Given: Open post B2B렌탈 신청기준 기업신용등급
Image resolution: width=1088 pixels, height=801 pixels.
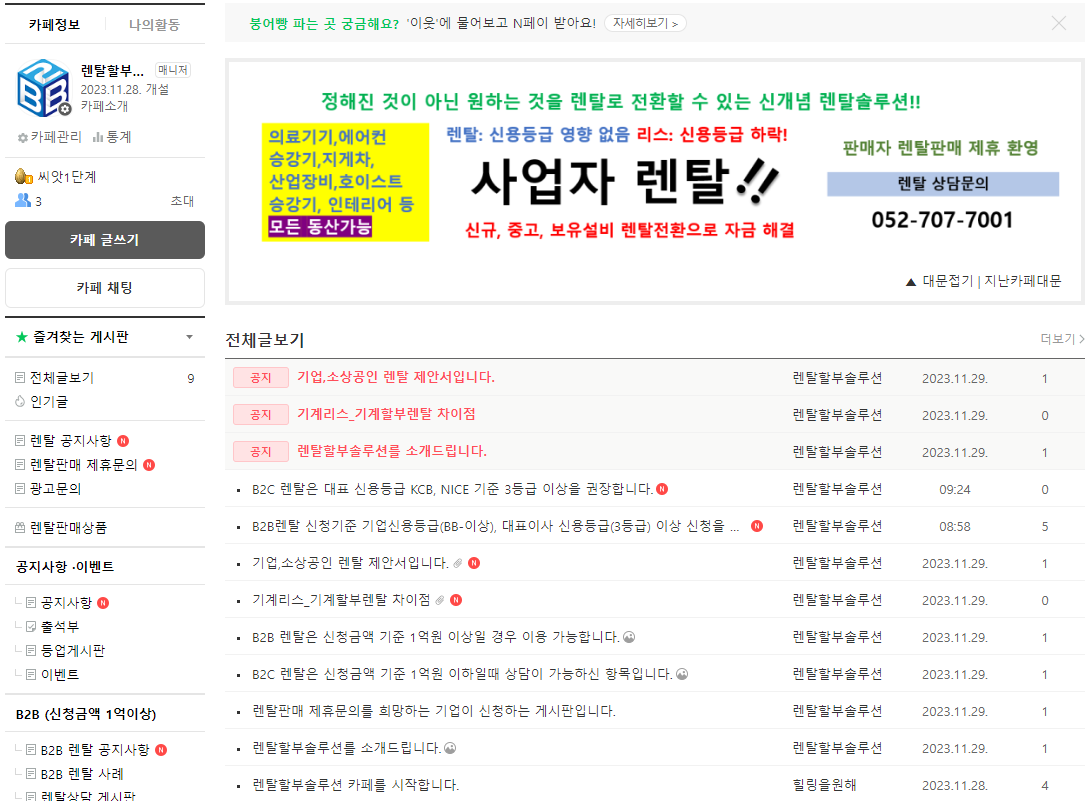Looking at the screenshot, I should coord(495,526).
